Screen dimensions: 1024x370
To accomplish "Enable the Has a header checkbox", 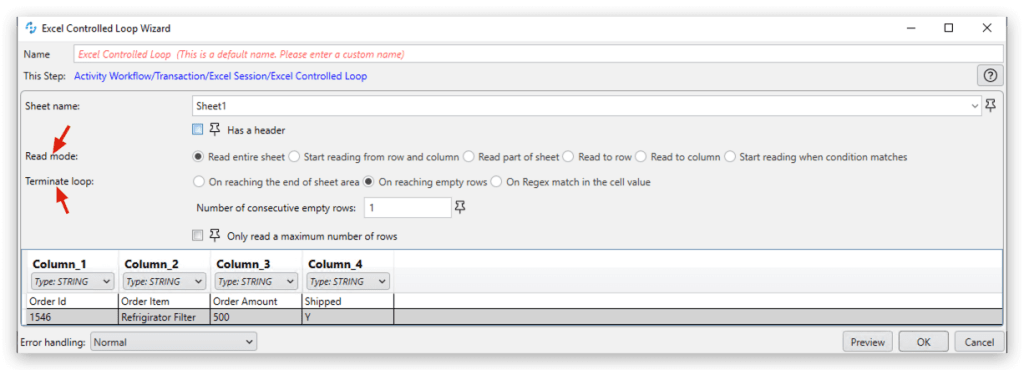I will click(198, 130).
